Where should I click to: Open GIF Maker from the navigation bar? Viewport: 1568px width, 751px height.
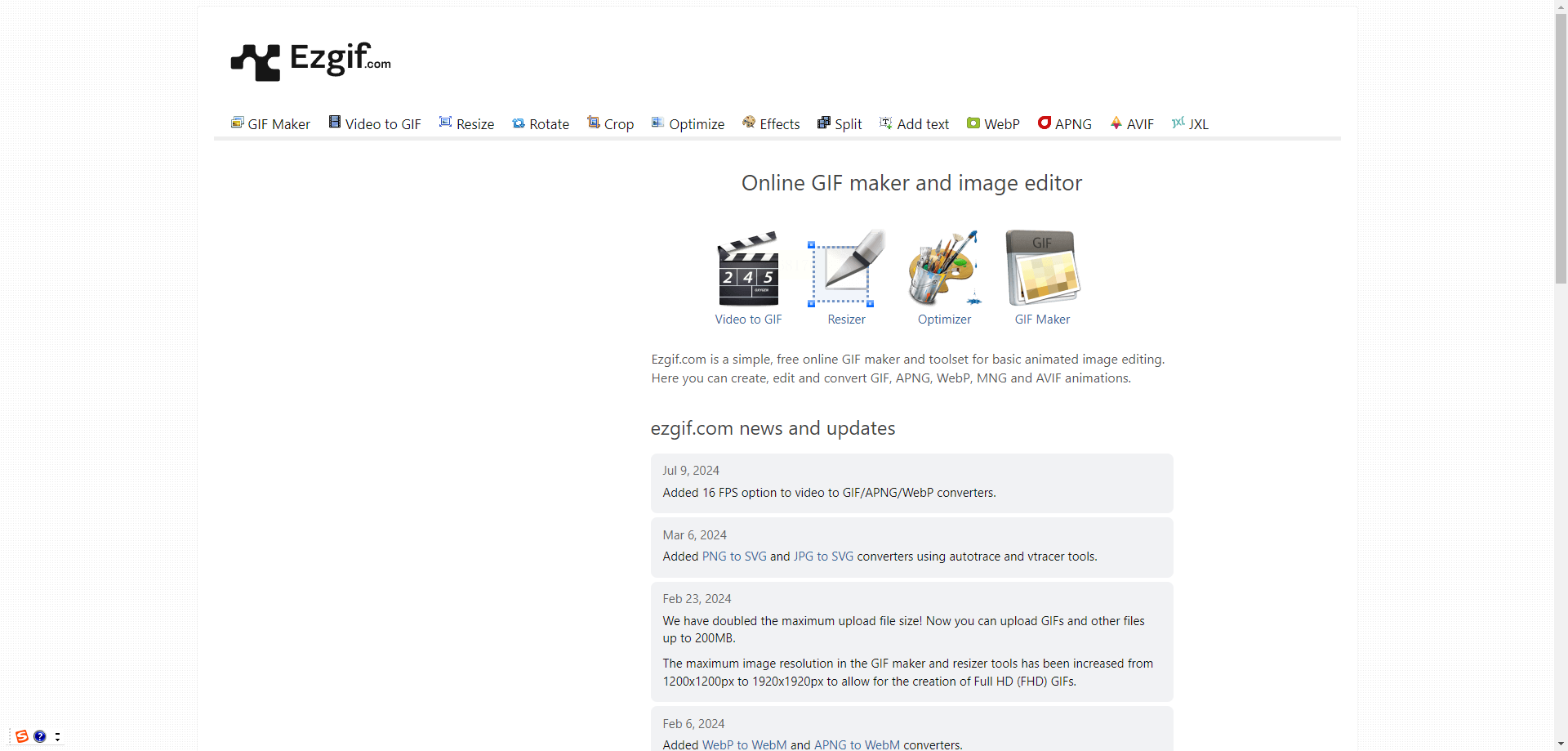click(x=270, y=123)
